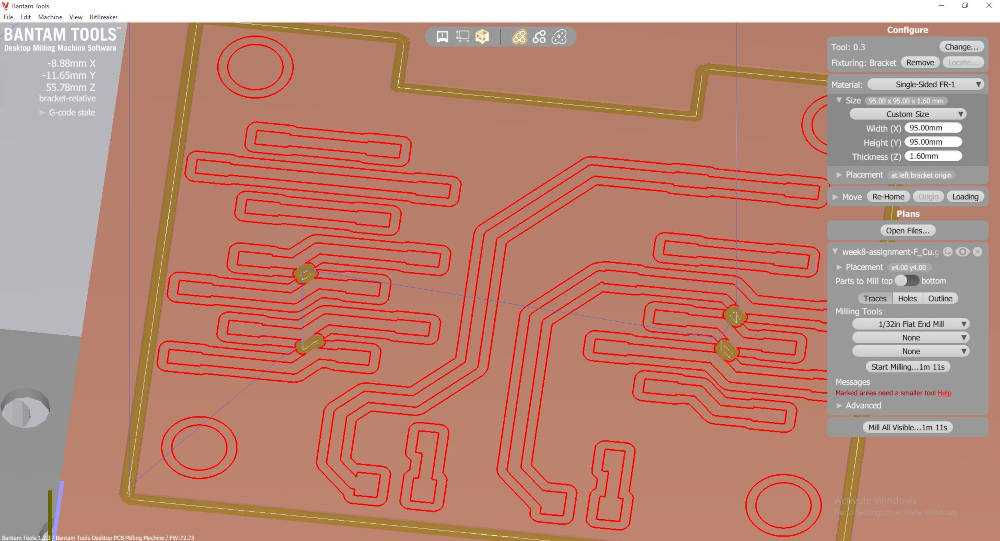Image resolution: width=1000 pixels, height=541 pixels.
Task: Collapse the week8-assignment-F_Cu plan
Action: coord(835,251)
